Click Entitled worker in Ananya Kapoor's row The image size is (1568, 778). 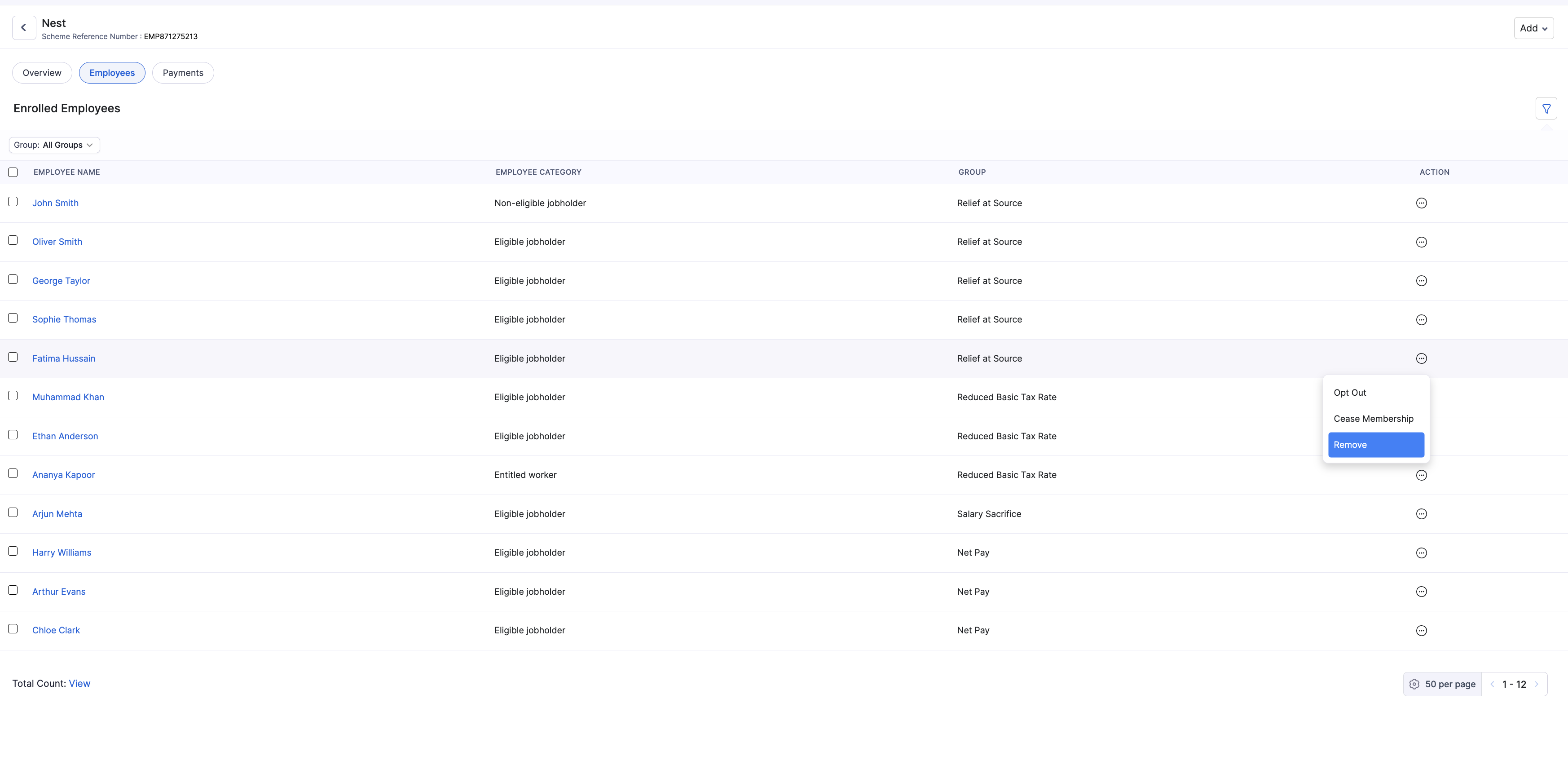coord(525,475)
